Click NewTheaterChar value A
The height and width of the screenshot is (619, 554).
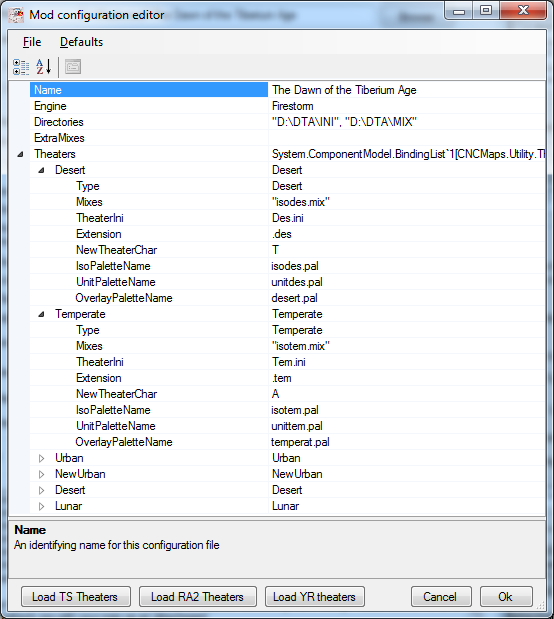[407, 394]
